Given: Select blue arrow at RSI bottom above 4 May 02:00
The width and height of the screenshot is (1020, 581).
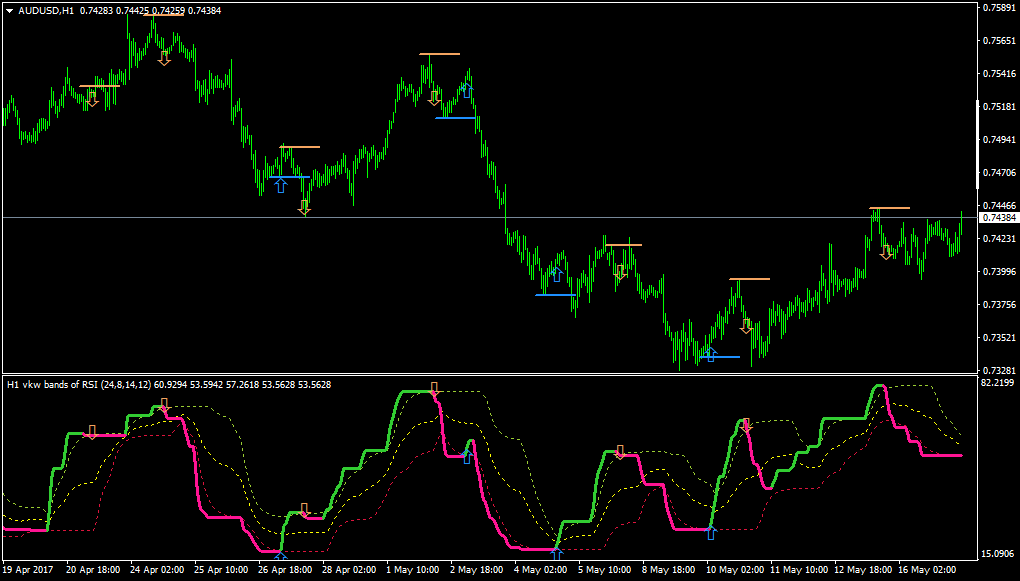Looking at the screenshot, I should coord(557,554).
